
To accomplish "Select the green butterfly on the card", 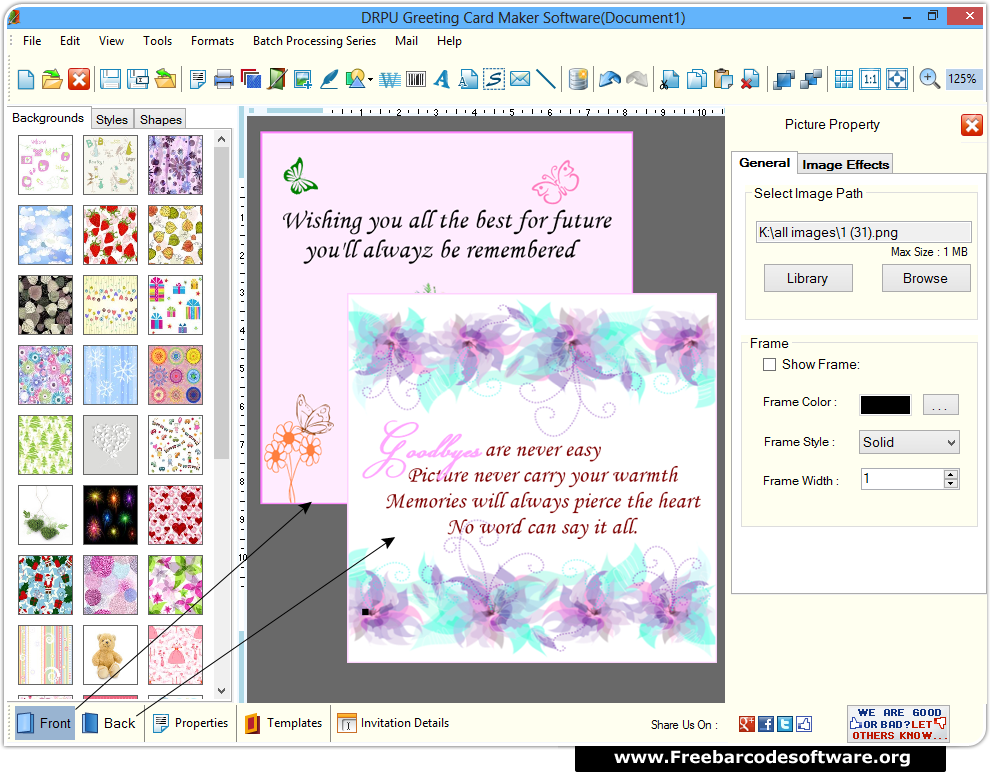I will 299,176.
